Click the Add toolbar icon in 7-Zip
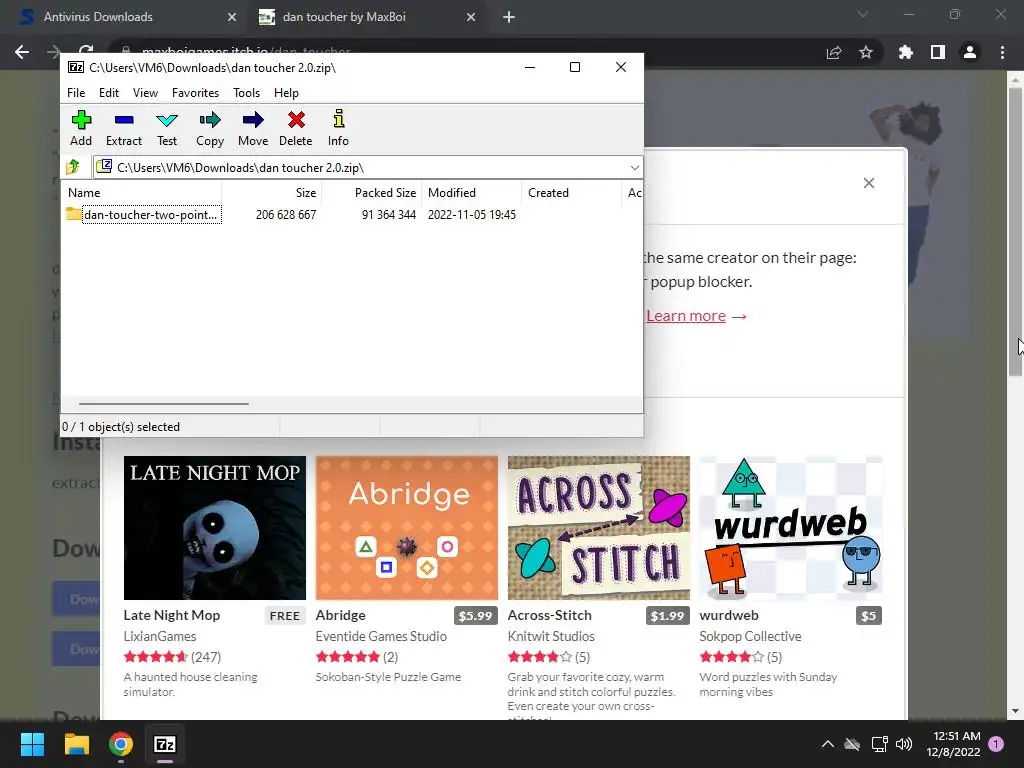 tap(81, 128)
